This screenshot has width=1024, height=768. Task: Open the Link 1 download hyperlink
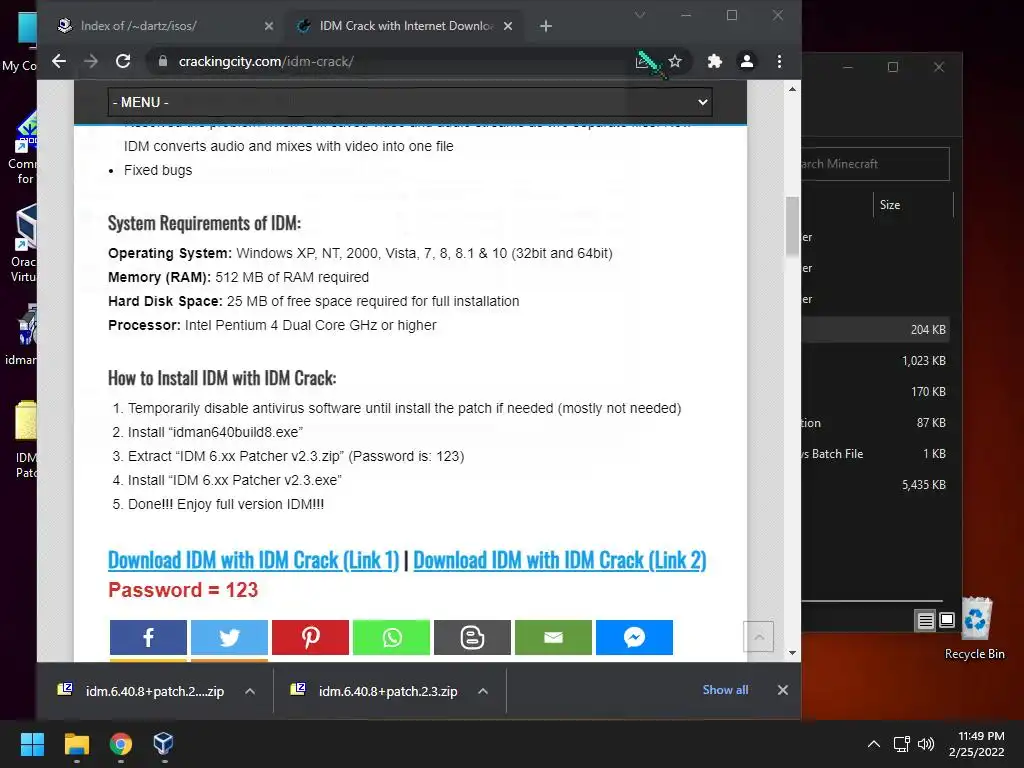tap(253, 560)
